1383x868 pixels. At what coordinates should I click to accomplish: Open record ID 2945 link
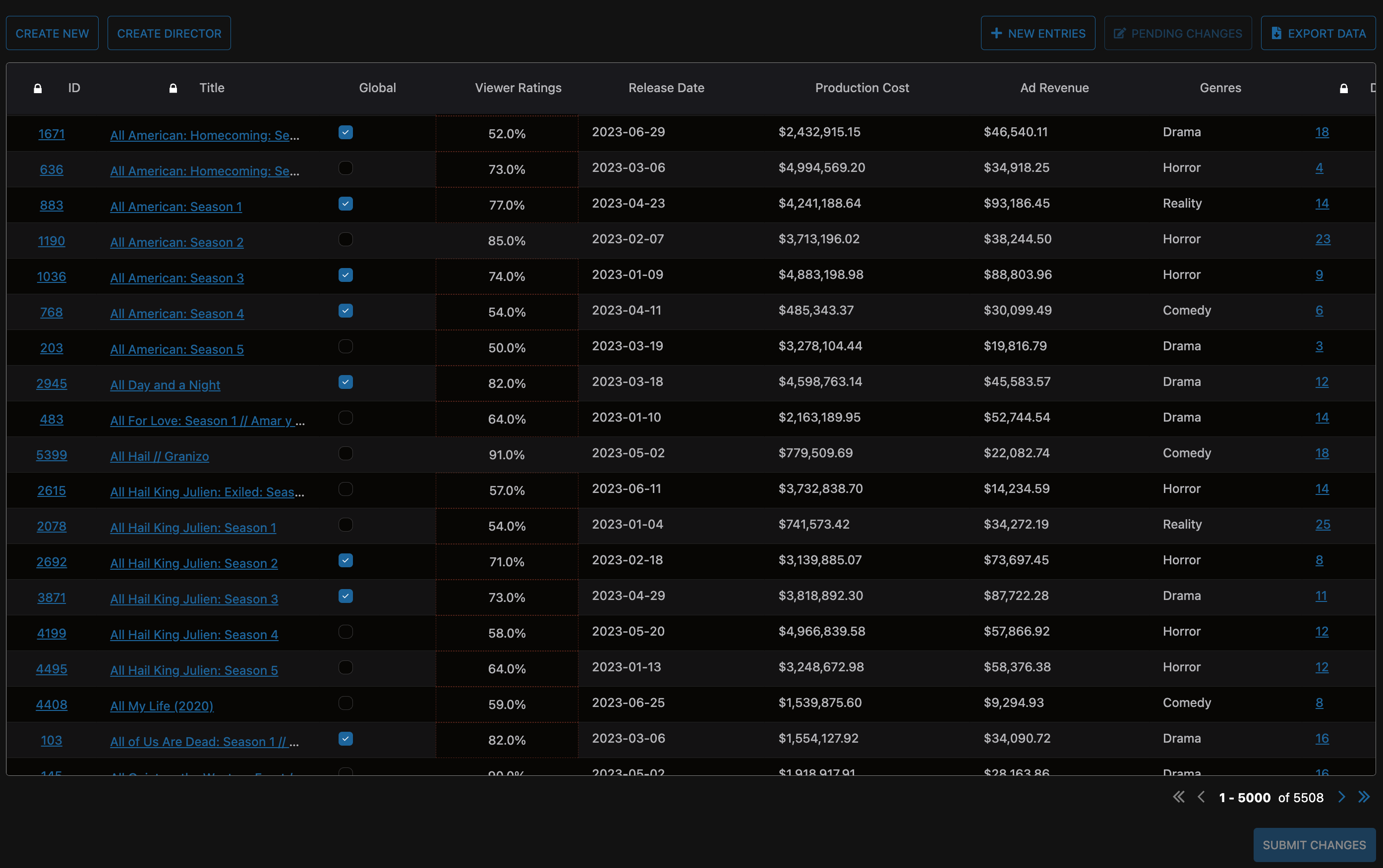pyautogui.click(x=51, y=383)
